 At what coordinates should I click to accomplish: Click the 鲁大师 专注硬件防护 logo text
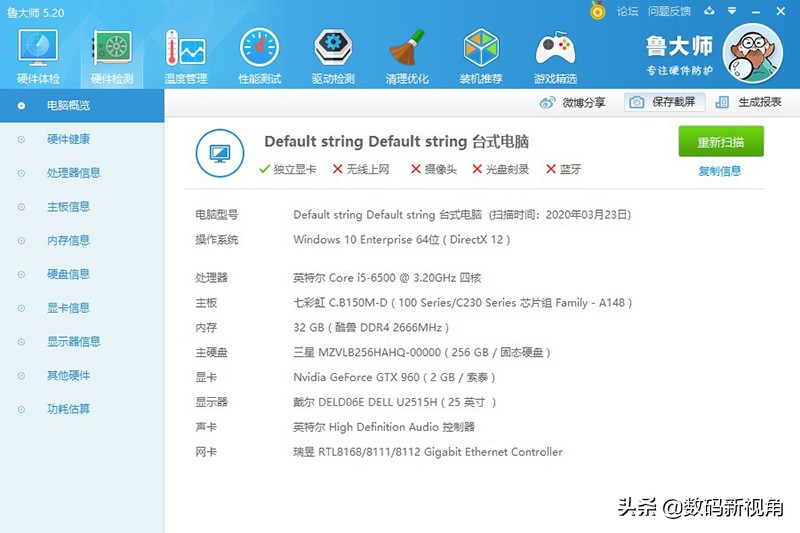679,55
